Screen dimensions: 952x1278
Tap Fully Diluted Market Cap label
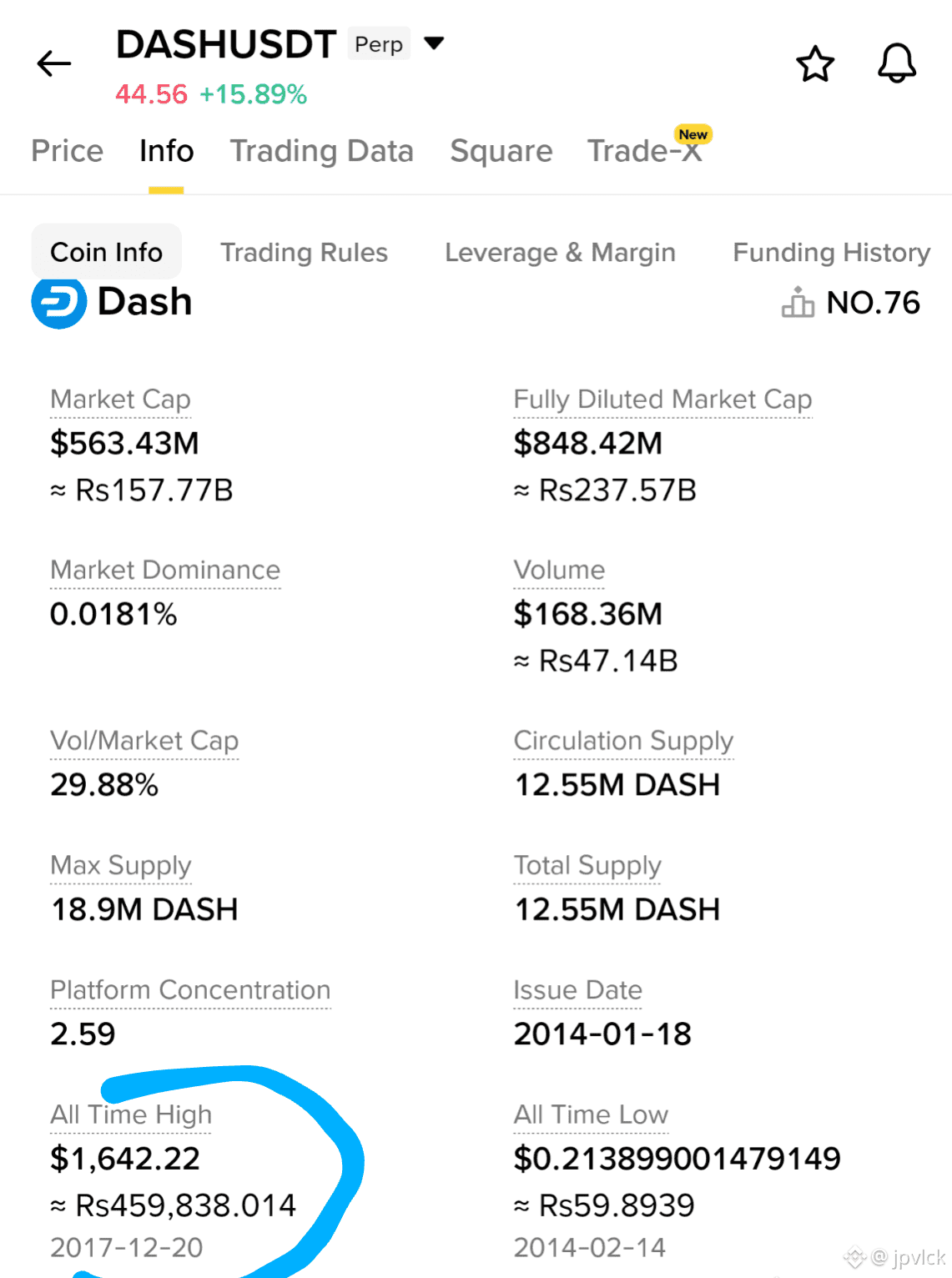(662, 400)
